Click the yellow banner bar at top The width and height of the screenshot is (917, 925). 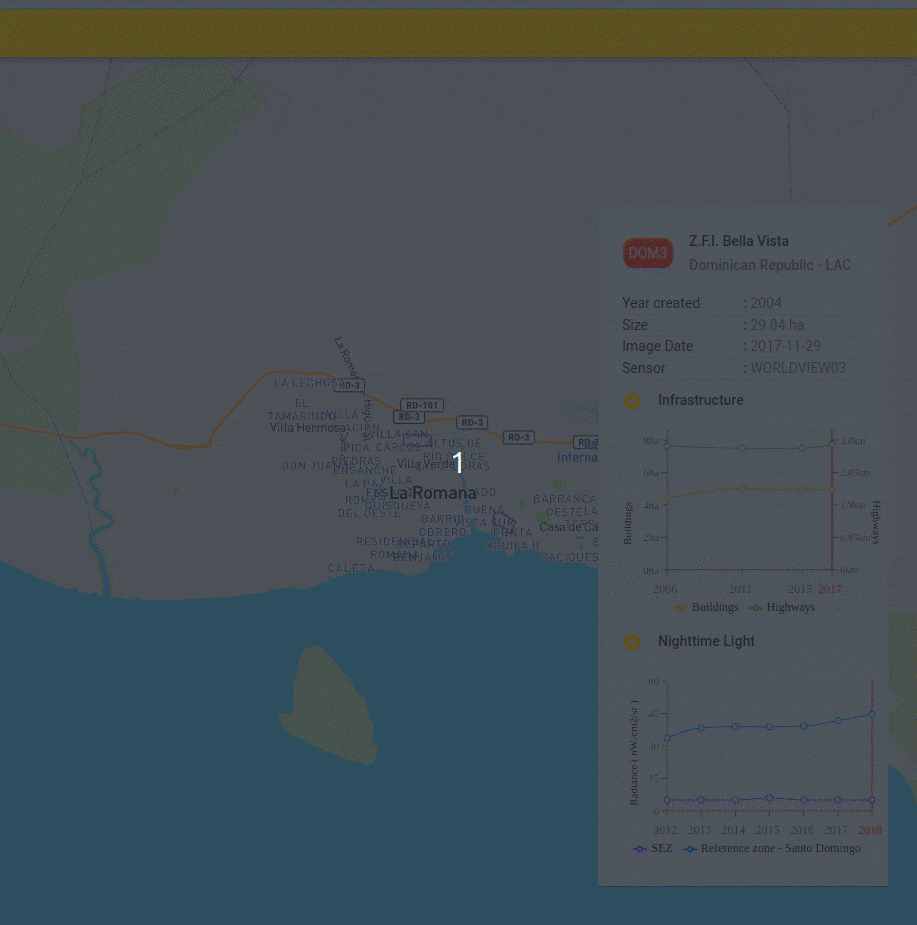tap(458, 34)
